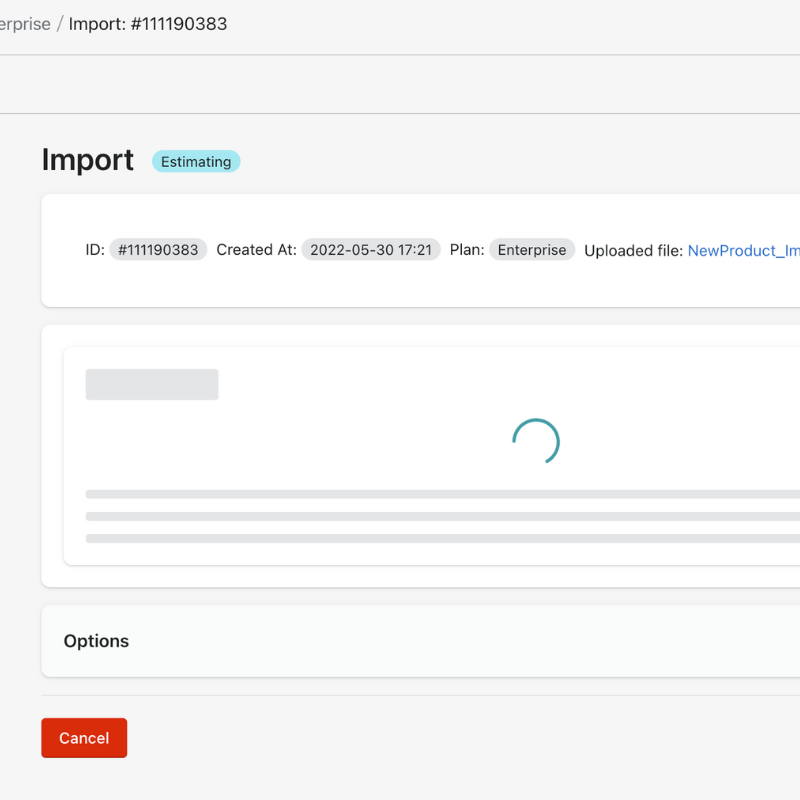Click the Import page heading
800x800 pixels.
point(88,160)
